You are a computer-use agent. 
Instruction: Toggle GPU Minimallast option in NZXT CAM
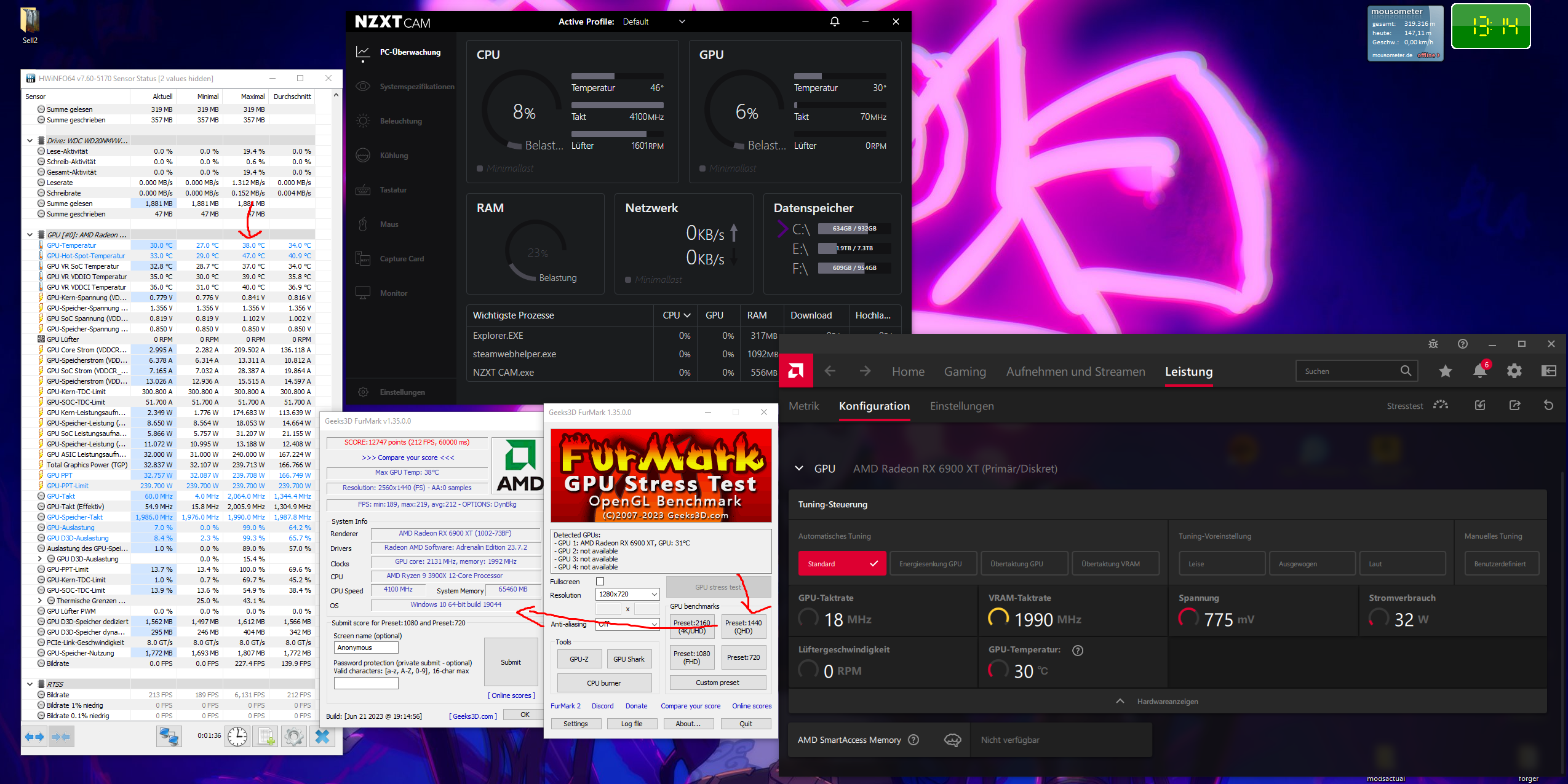pyautogui.click(x=702, y=168)
